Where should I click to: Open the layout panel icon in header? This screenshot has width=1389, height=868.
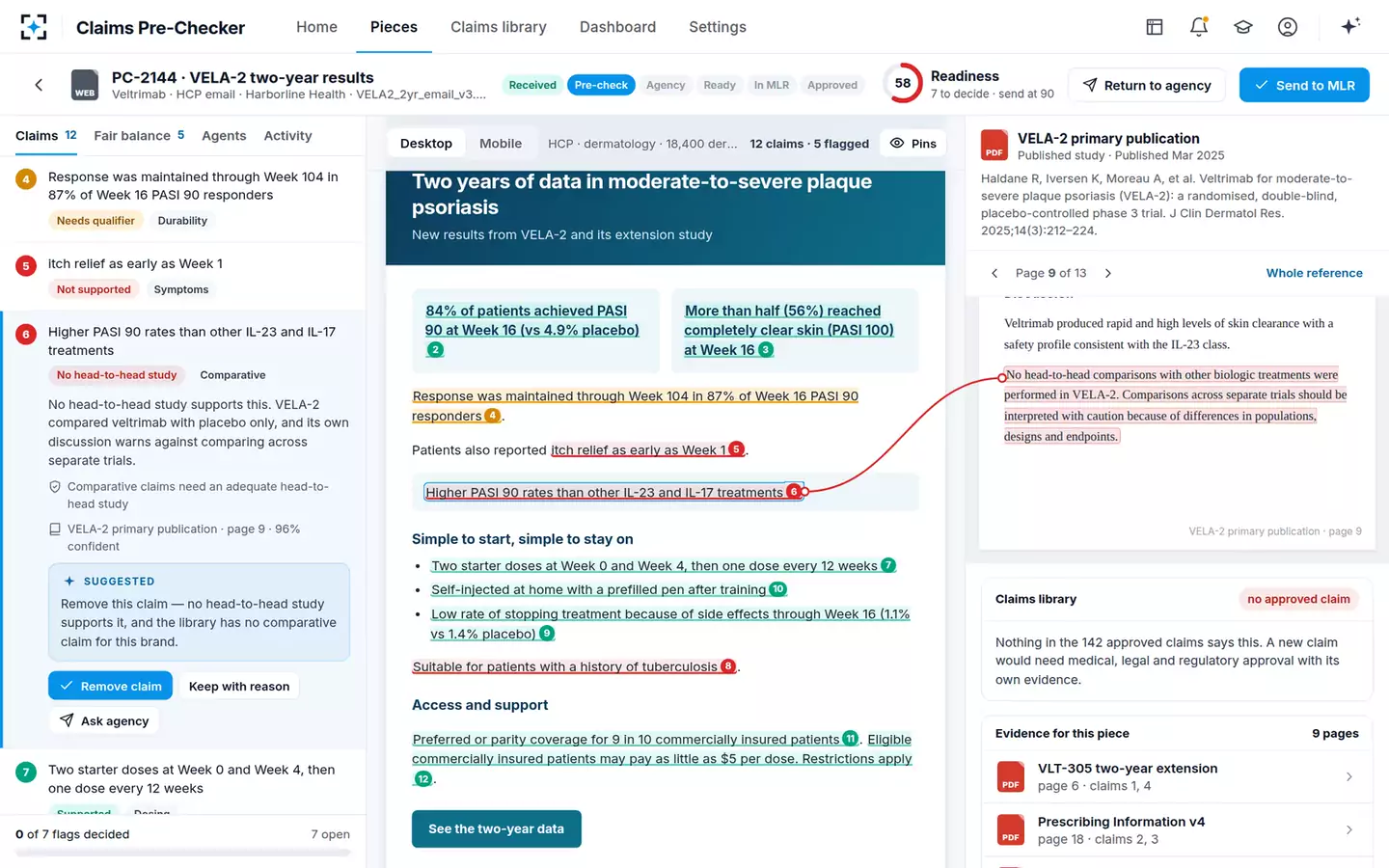[x=1155, y=27]
